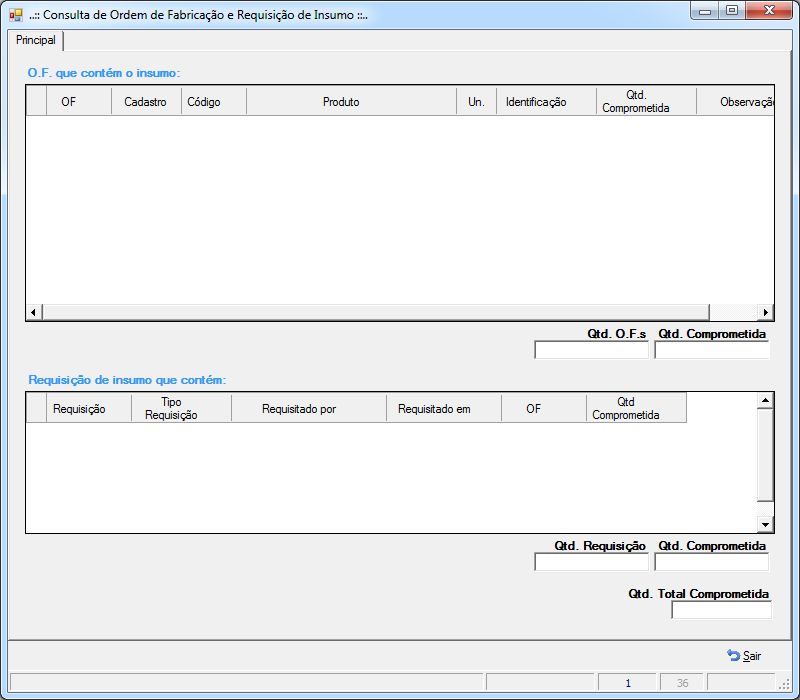Maximize the Consulta de Ordem window

732,11
